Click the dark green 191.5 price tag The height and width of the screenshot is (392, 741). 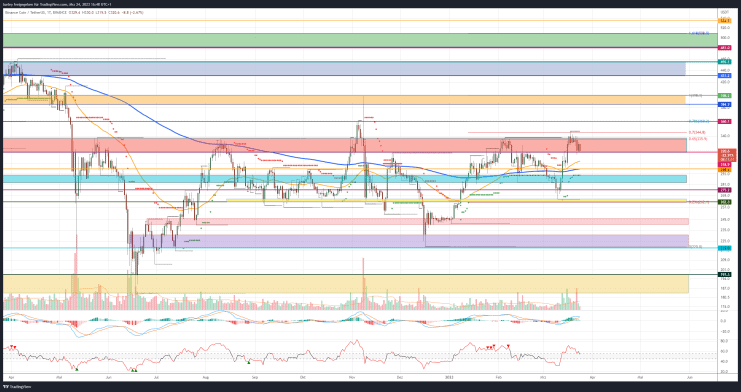724,274
